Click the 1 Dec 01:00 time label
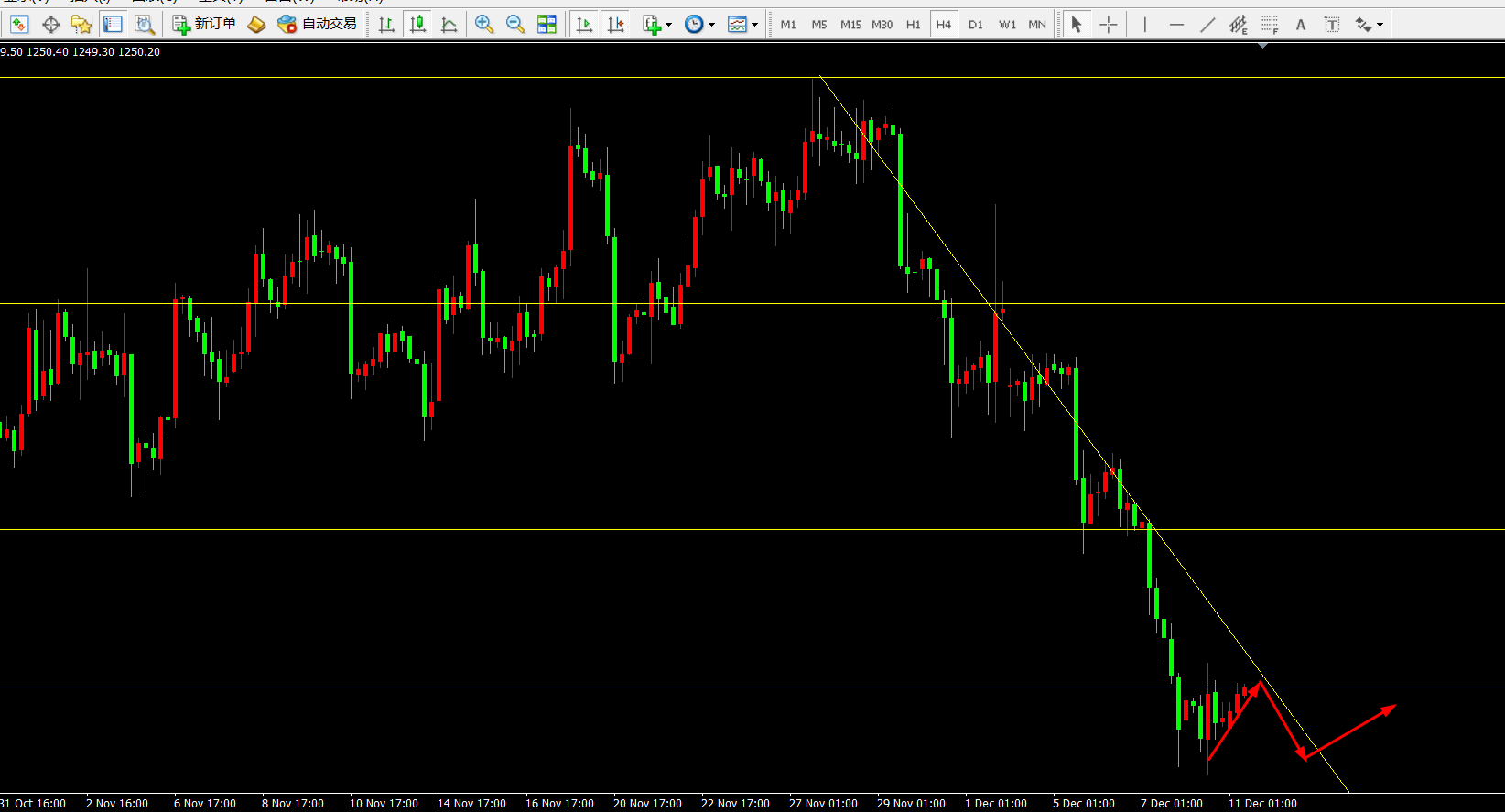The width and height of the screenshot is (1505, 812). 996,803
